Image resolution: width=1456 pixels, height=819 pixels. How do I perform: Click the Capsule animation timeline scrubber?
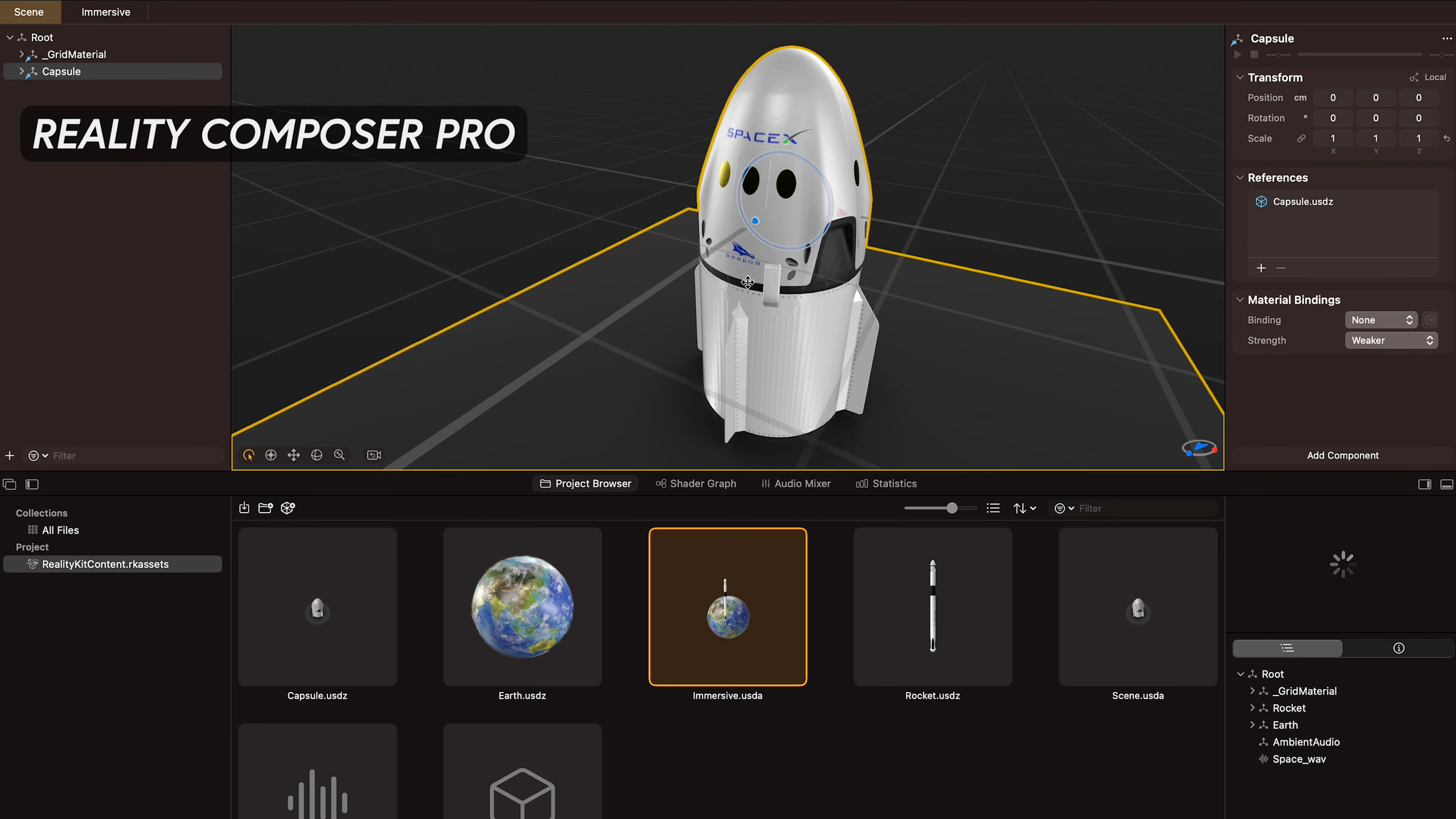[1359, 54]
